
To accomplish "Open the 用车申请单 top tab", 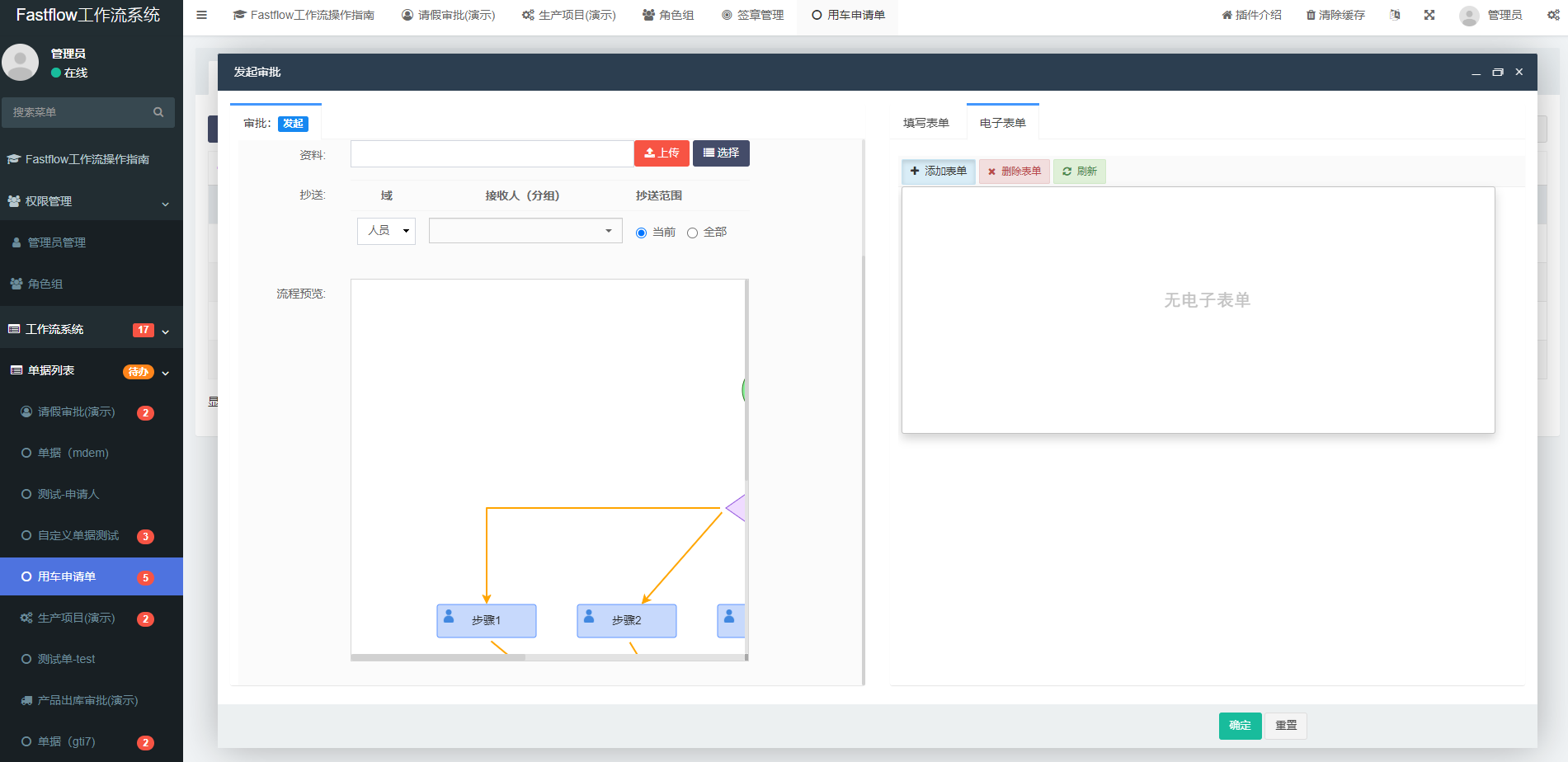I will (x=849, y=15).
